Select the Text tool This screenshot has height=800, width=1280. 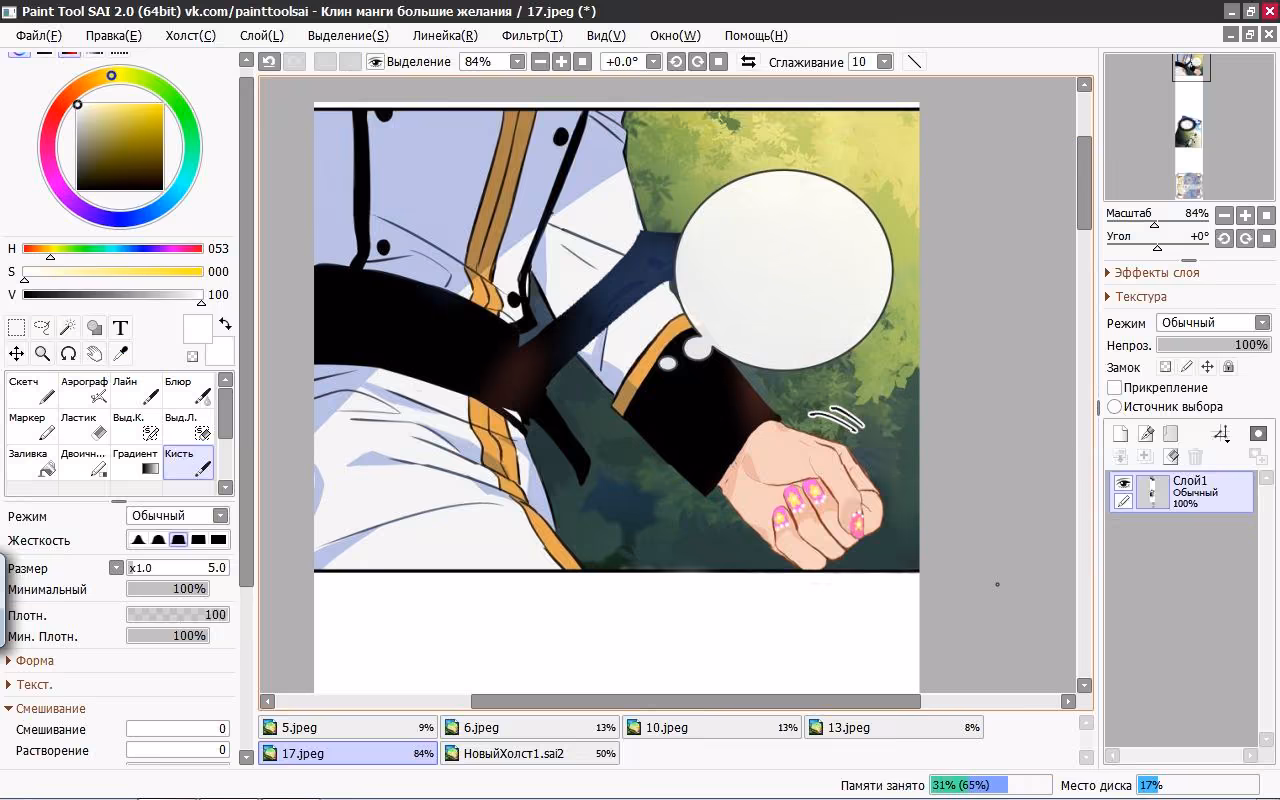[120, 328]
